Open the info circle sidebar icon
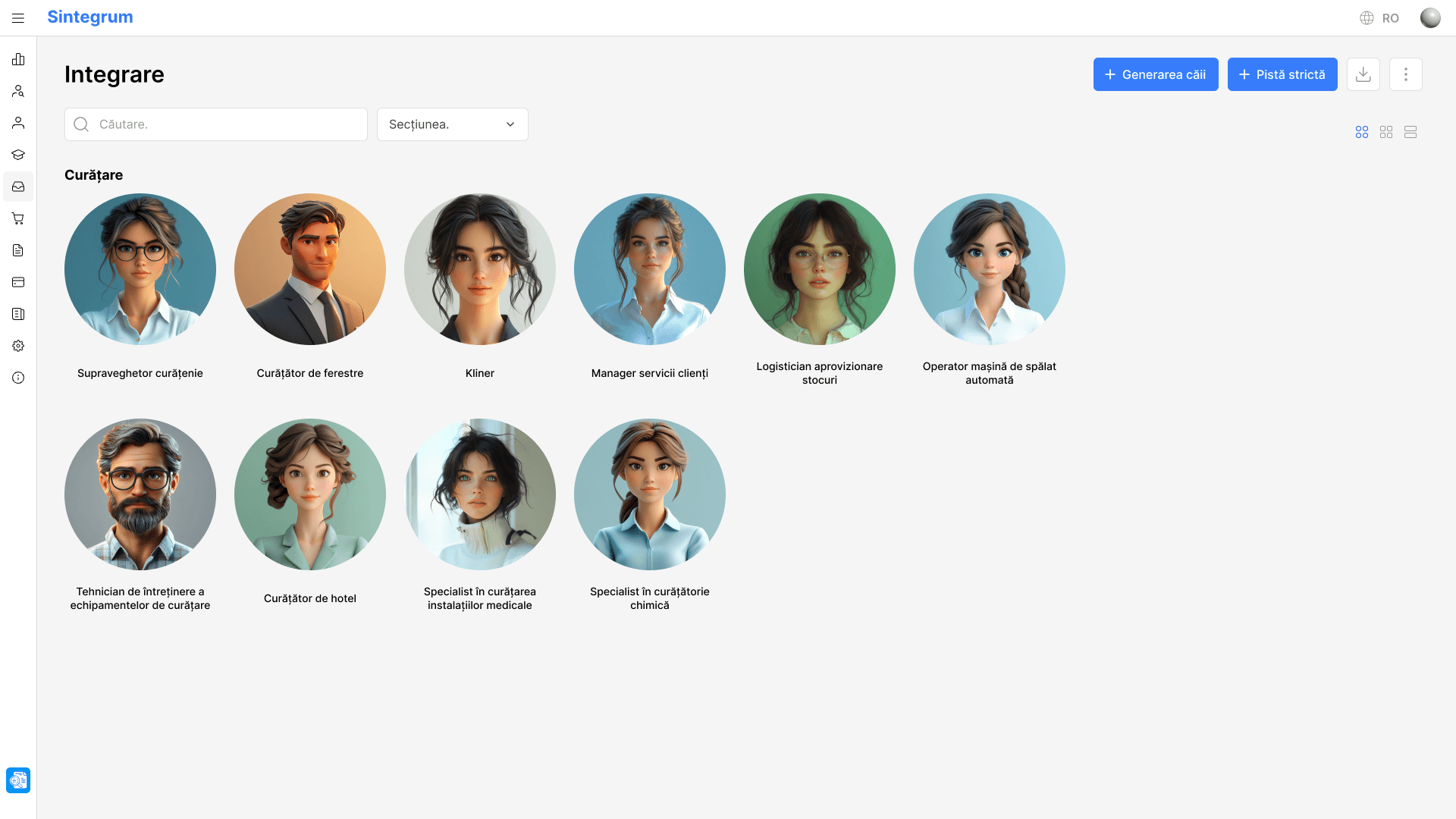The image size is (1456, 819). 18,378
